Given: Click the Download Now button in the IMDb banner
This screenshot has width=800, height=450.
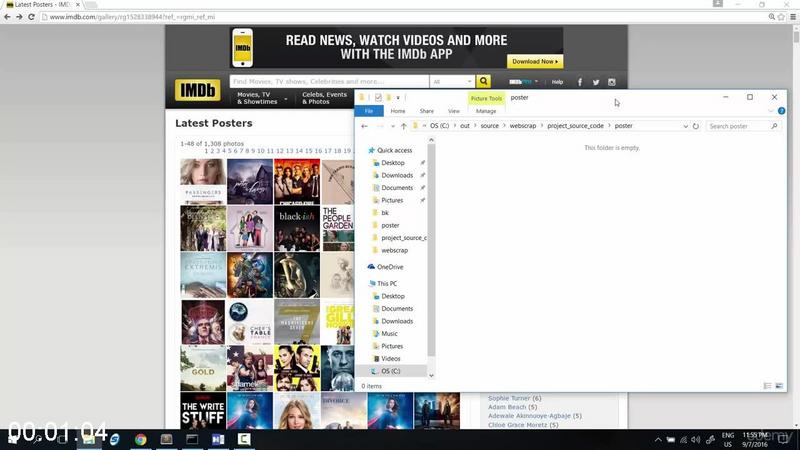Looking at the screenshot, I should (x=535, y=61).
